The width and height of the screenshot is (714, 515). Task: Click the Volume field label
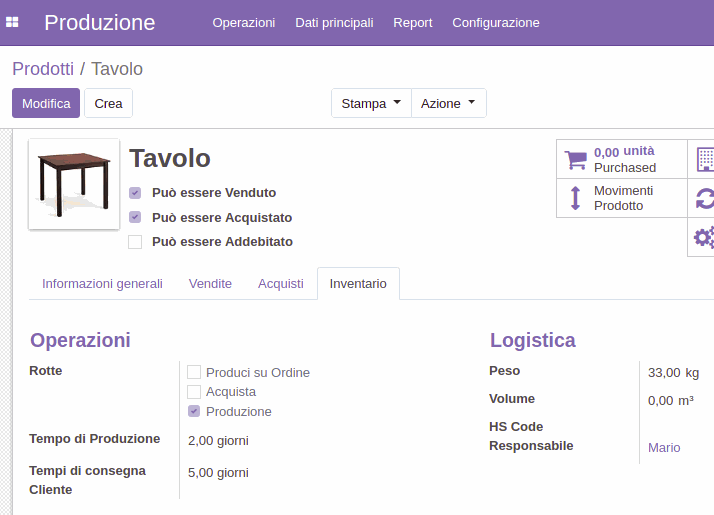512,398
